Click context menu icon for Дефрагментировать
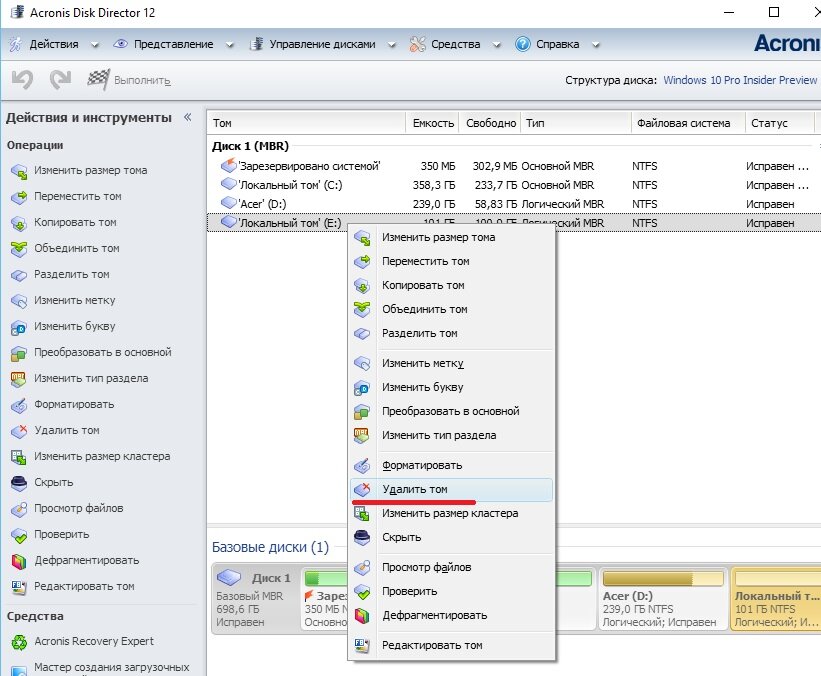This screenshot has width=821, height=676. click(x=362, y=616)
